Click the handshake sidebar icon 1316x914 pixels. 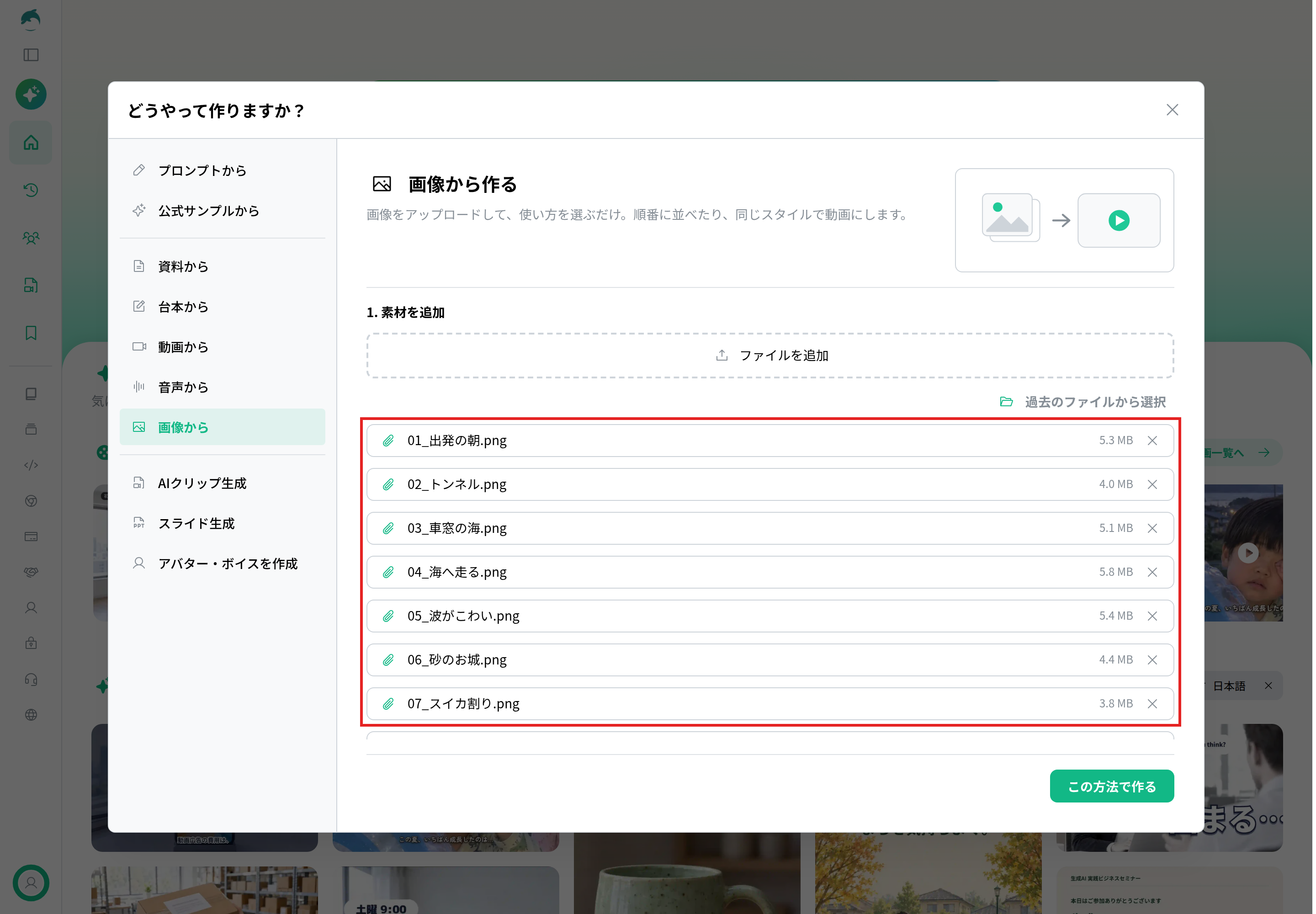pos(31,572)
